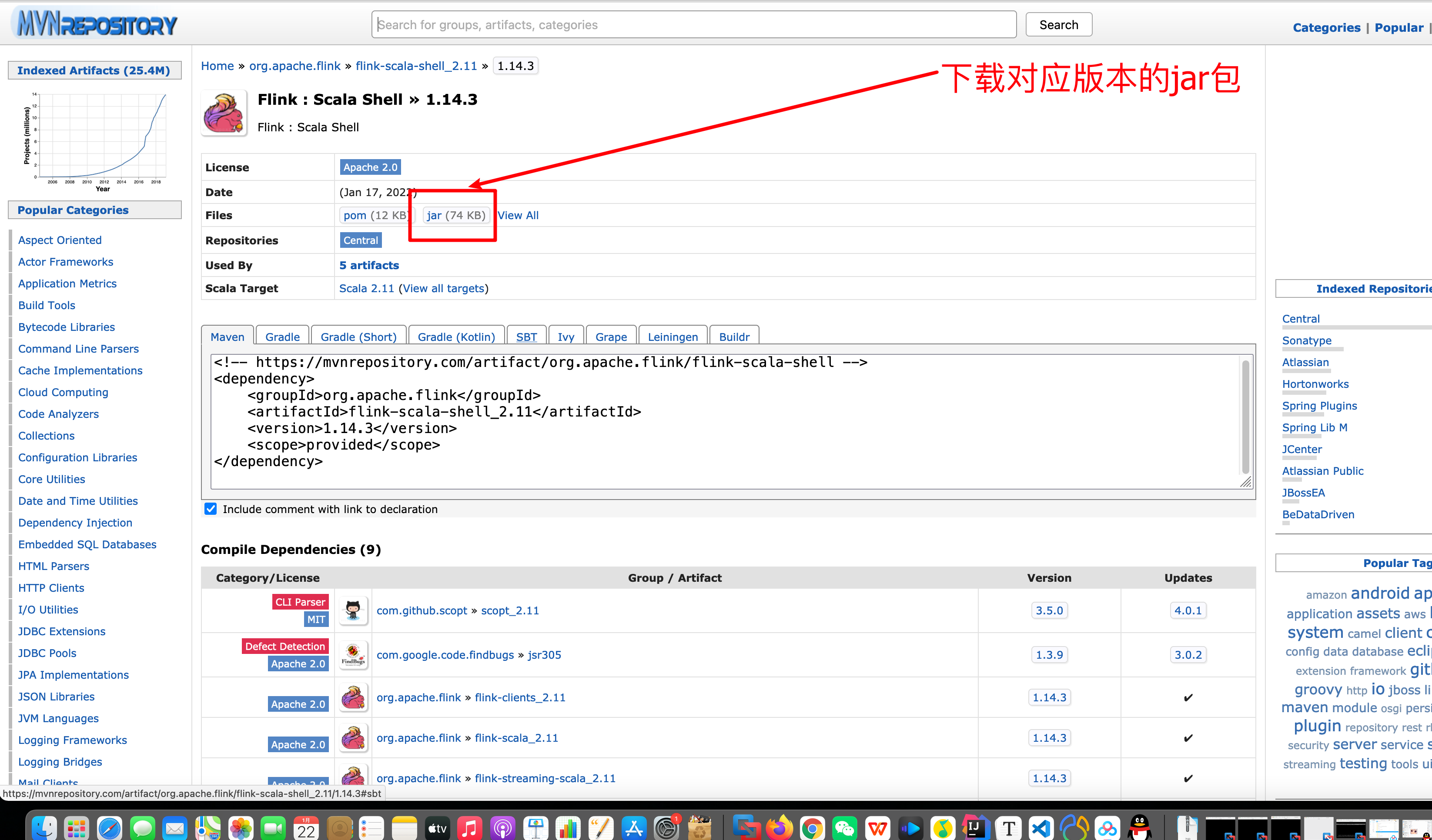
Task: Focus the artifact search input field
Action: click(693, 24)
